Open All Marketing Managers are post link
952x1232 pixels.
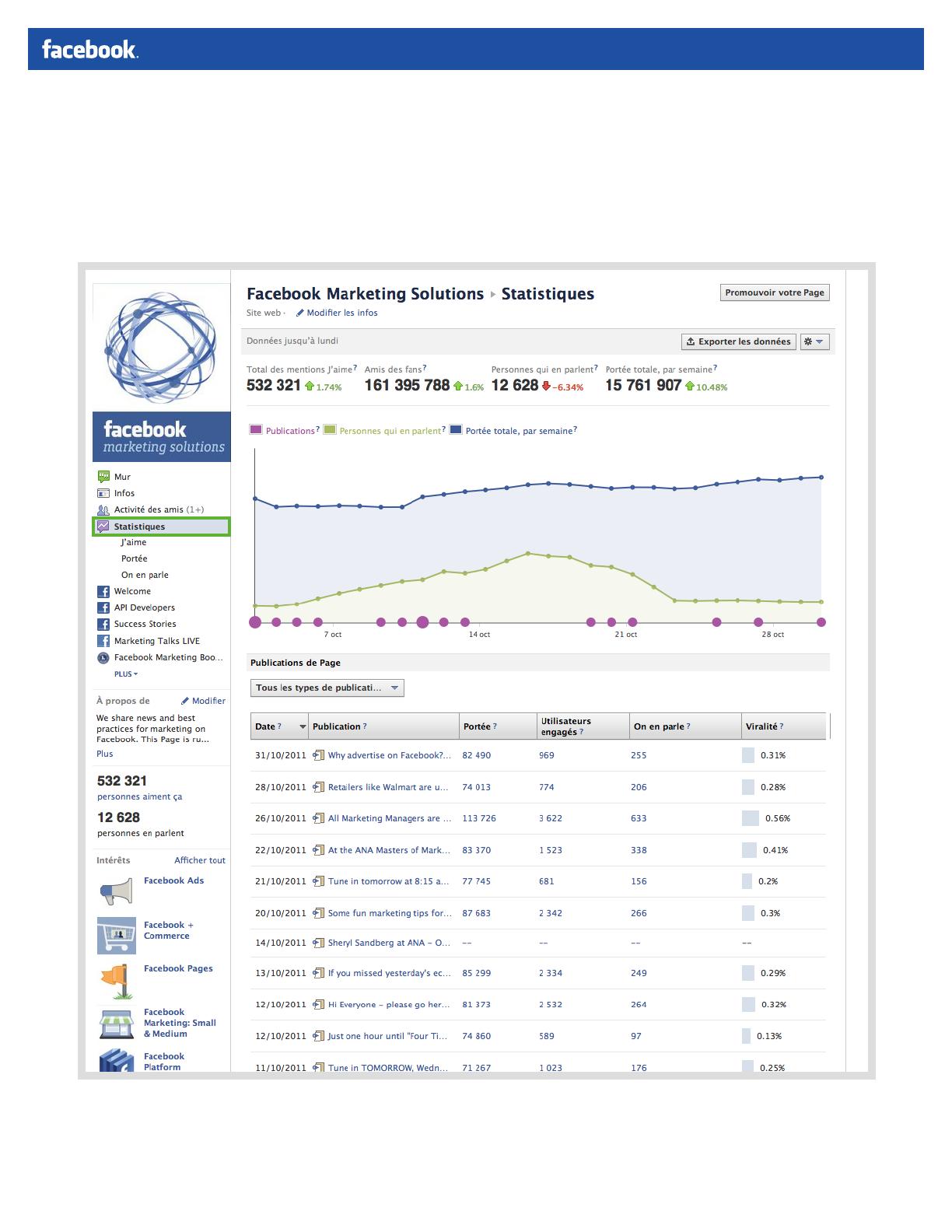[390, 818]
